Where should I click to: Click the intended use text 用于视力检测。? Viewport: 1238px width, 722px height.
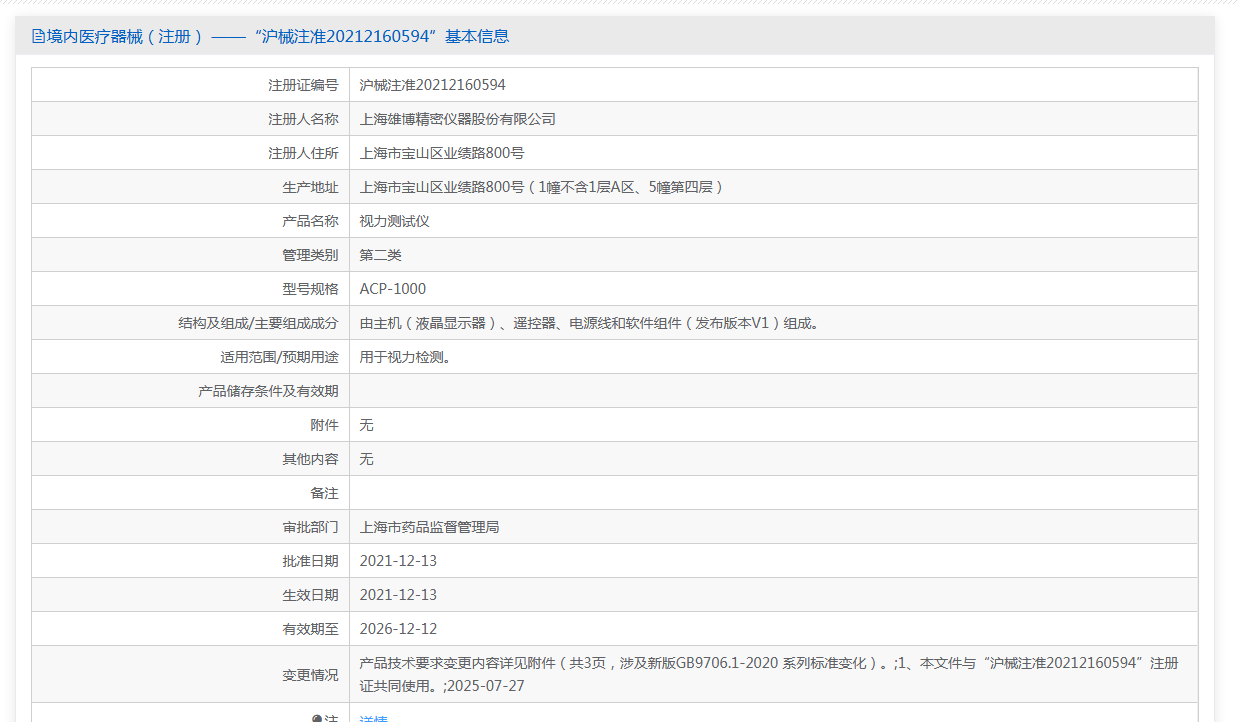tap(405, 357)
